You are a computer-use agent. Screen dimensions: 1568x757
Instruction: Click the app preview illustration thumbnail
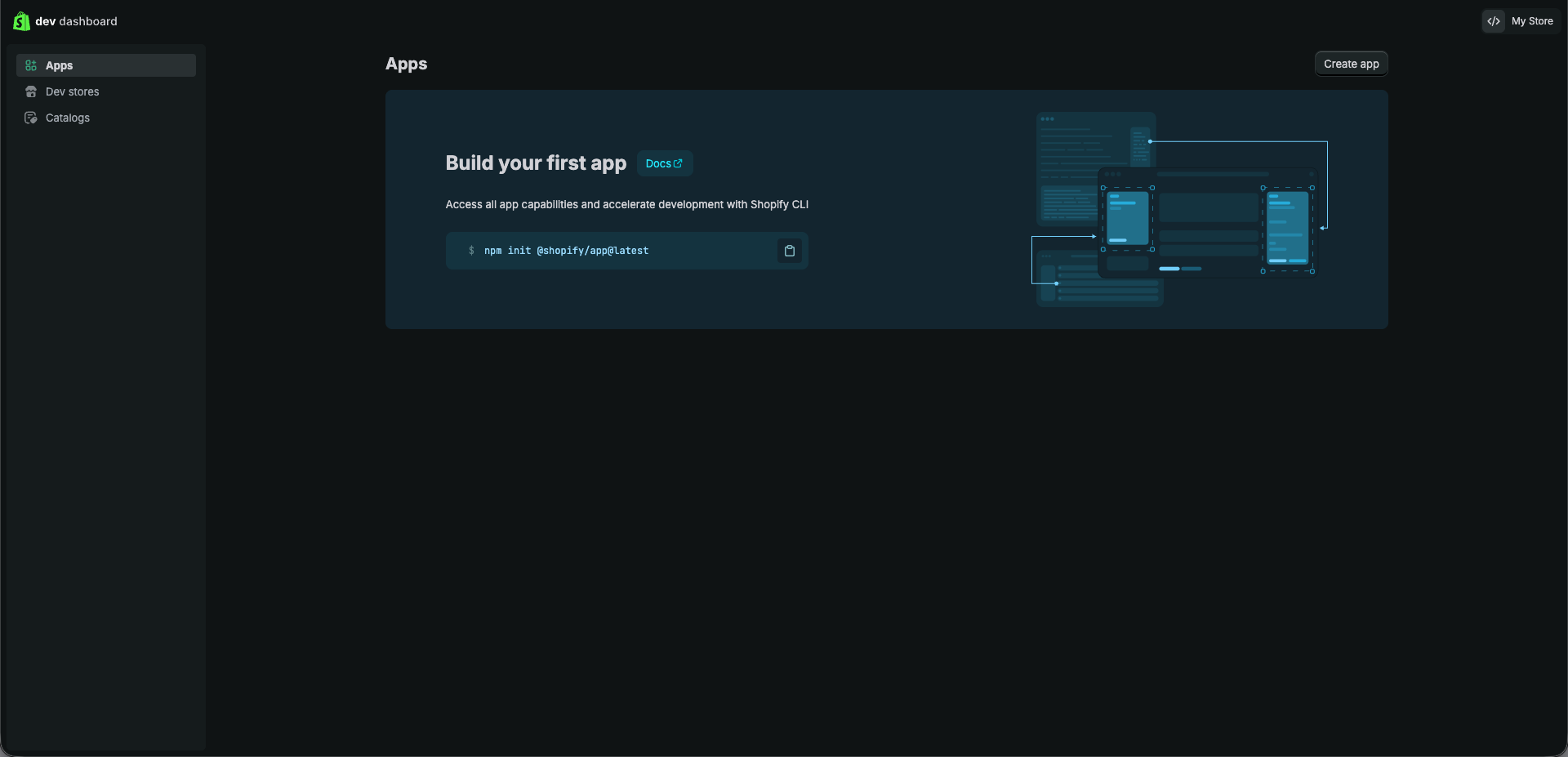click(1178, 208)
